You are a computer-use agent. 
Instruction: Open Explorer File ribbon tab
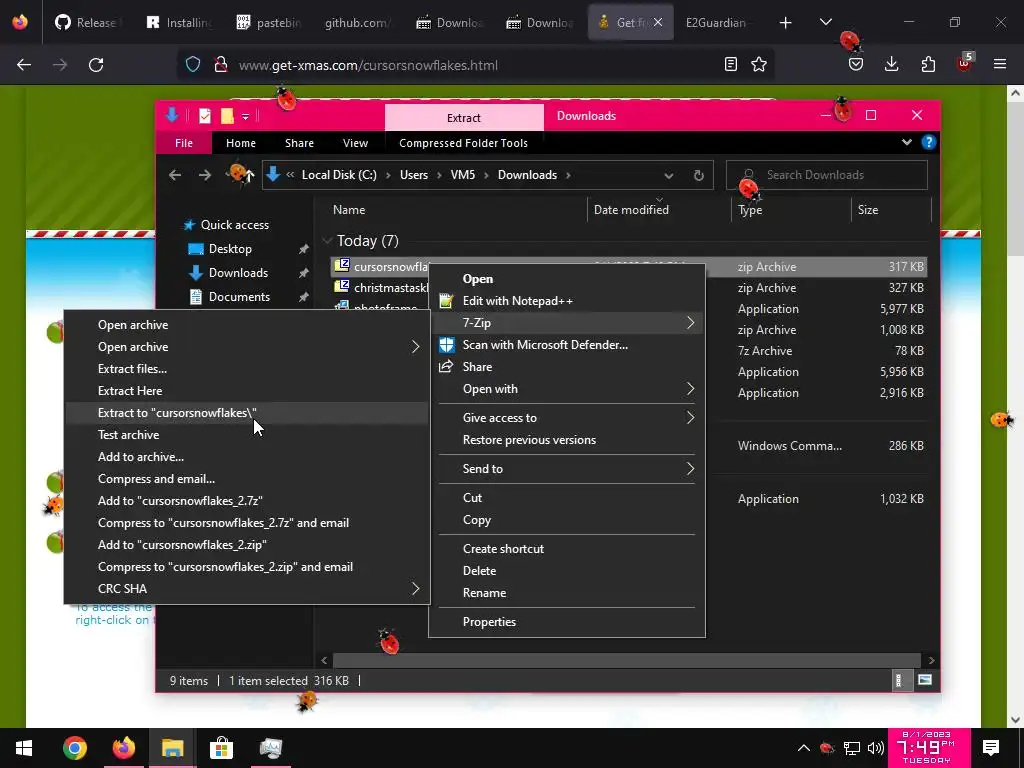pyautogui.click(x=184, y=143)
